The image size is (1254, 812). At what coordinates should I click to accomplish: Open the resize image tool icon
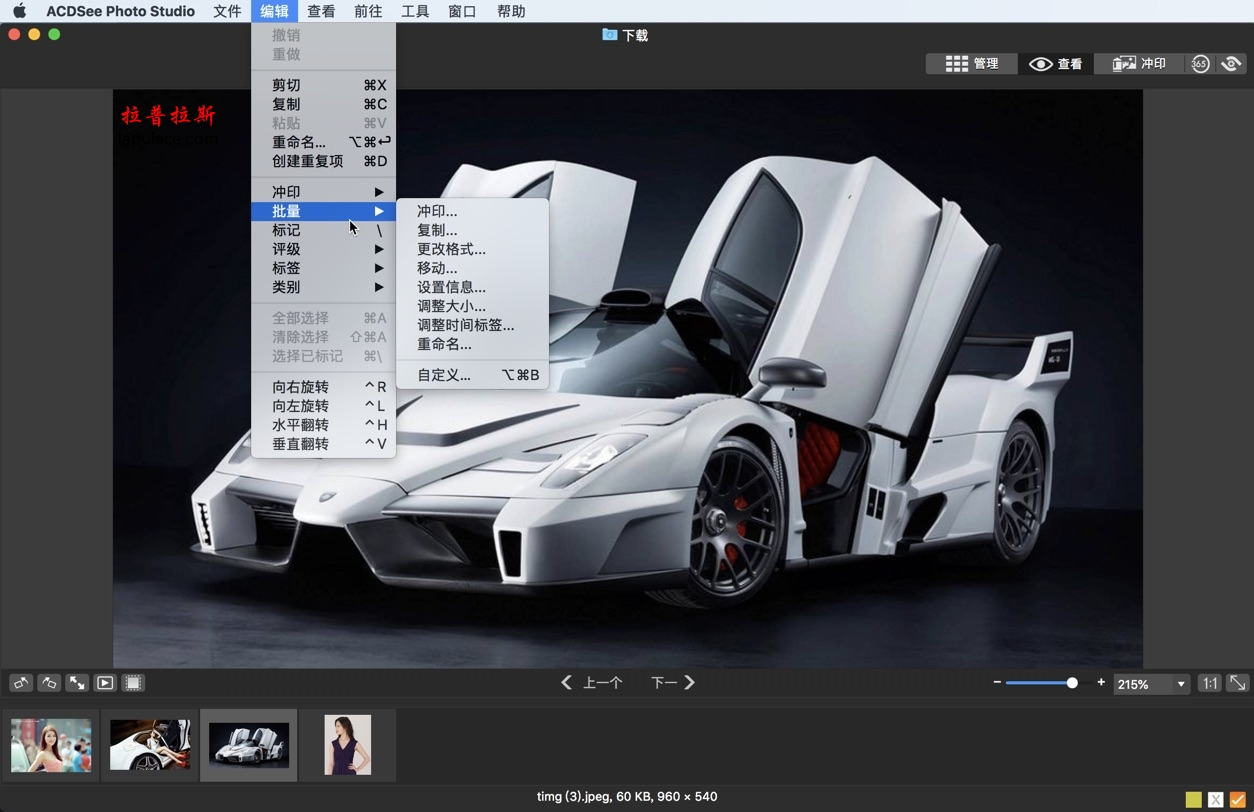pyautogui.click(x=77, y=683)
